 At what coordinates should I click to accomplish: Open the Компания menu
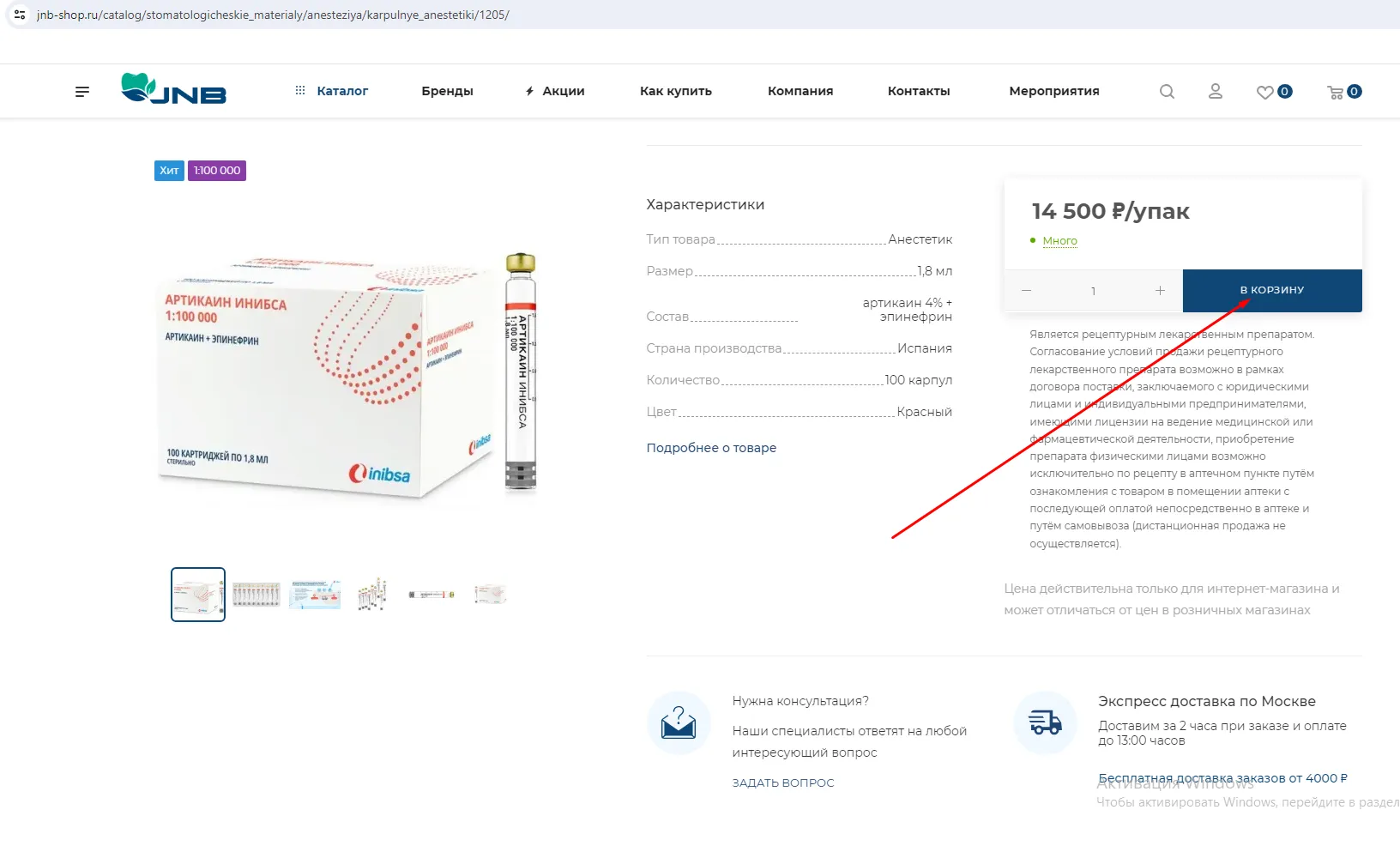coord(800,91)
